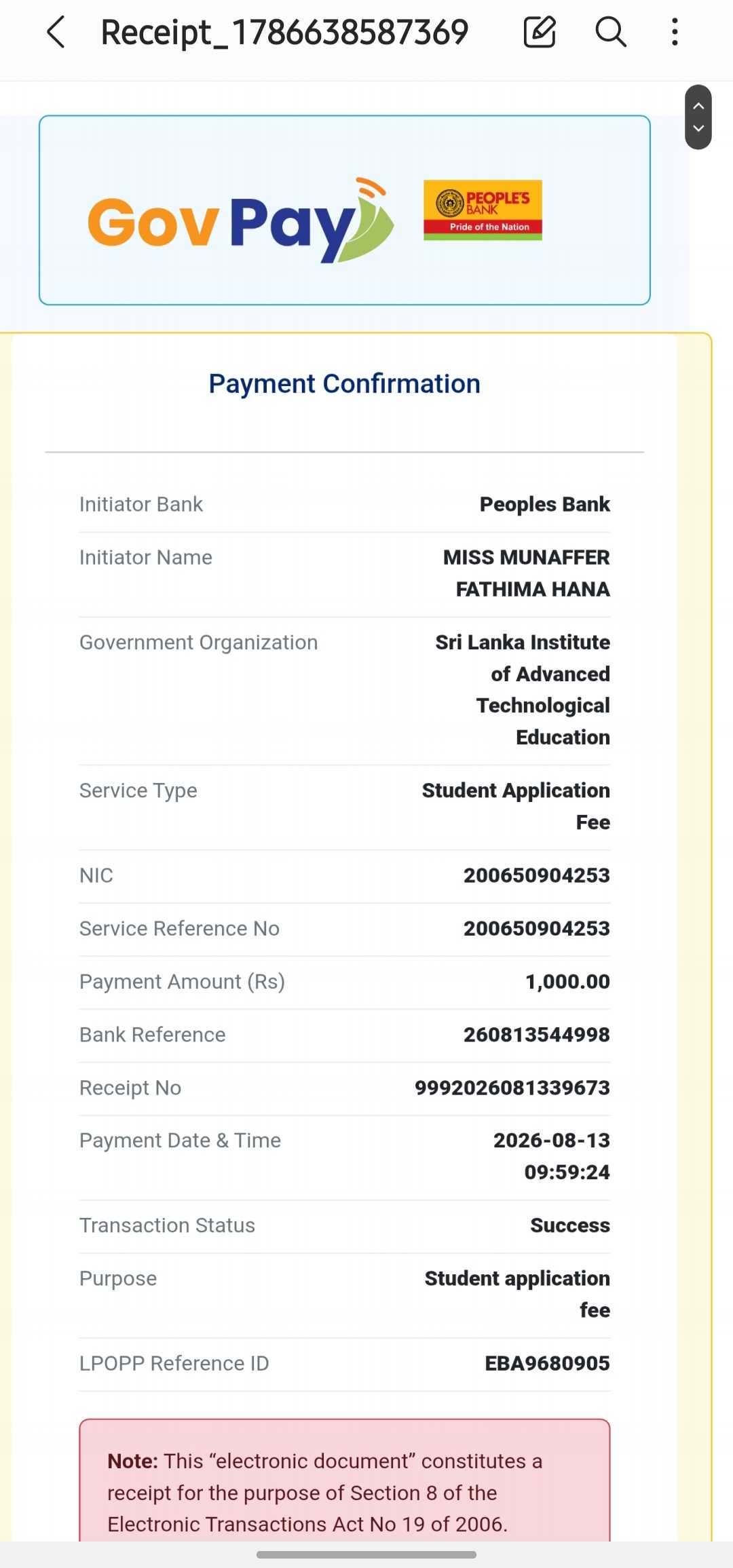This screenshot has width=733, height=1568.
Task: Click the People's Bank logo
Action: click(483, 210)
